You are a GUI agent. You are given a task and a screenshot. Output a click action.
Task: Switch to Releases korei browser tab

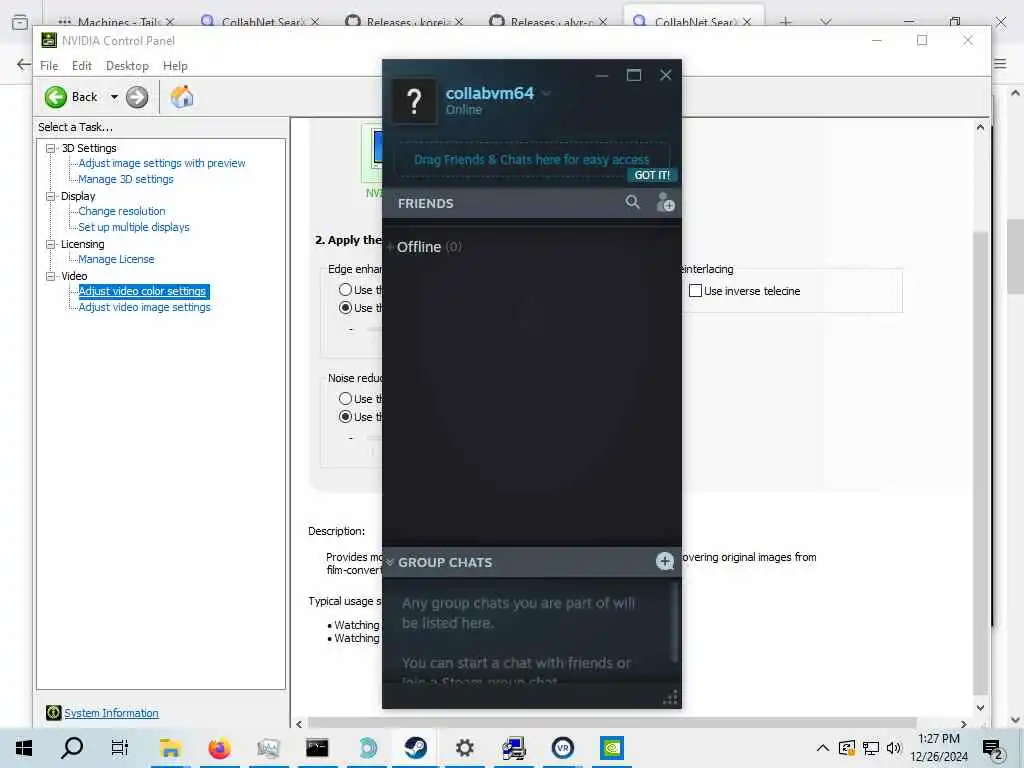(405, 22)
